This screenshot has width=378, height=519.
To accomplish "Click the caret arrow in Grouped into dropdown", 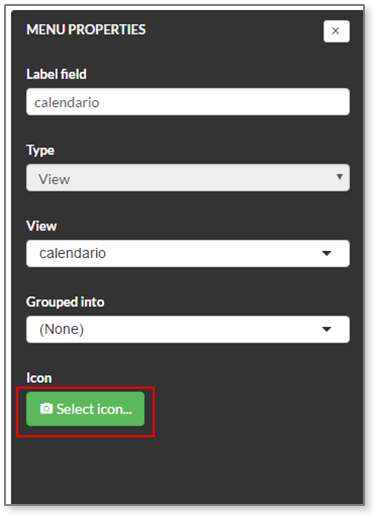I will (327, 329).
